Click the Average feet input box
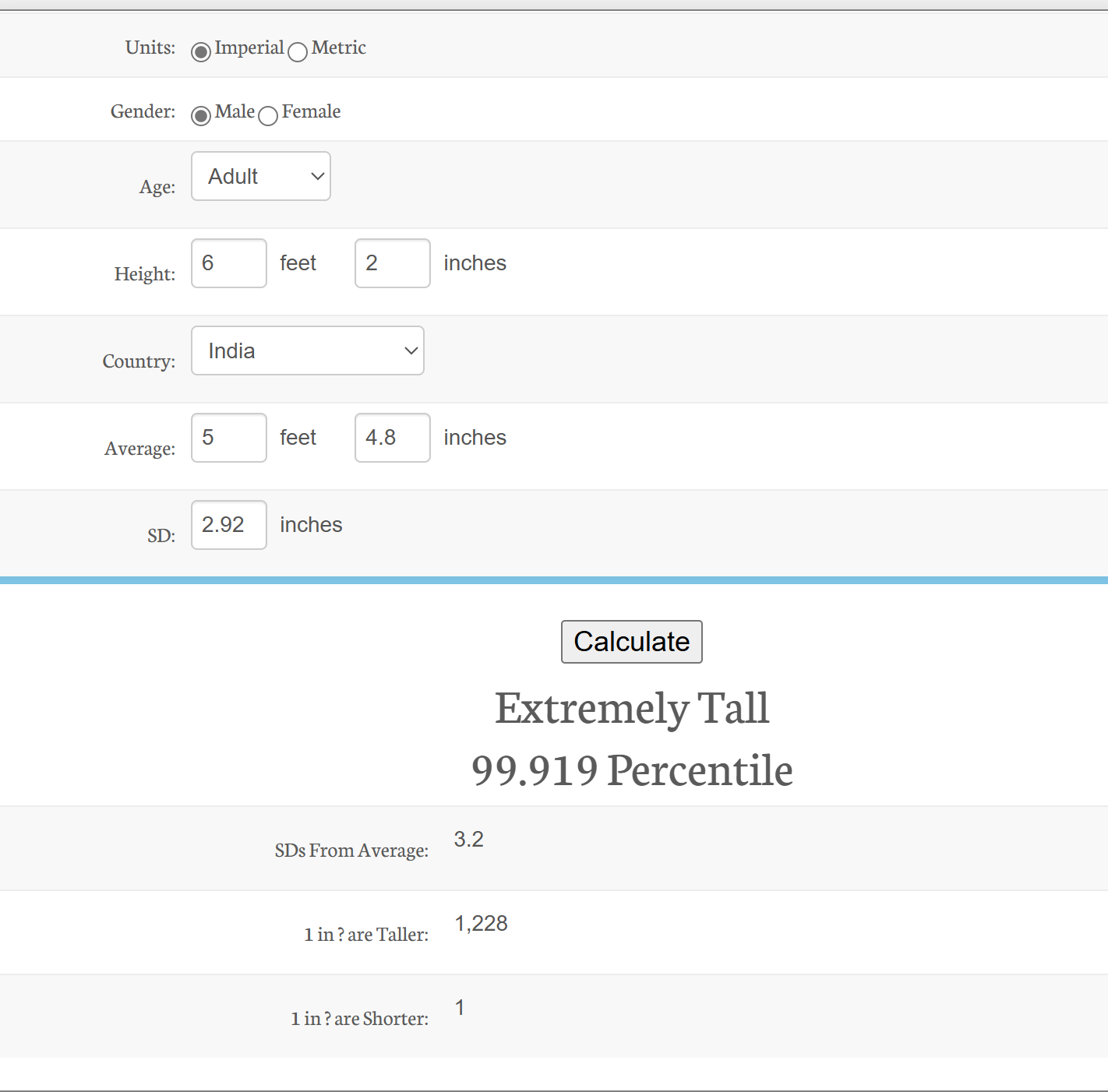This screenshot has height=1092, width=1108. [x=229, y=438]
